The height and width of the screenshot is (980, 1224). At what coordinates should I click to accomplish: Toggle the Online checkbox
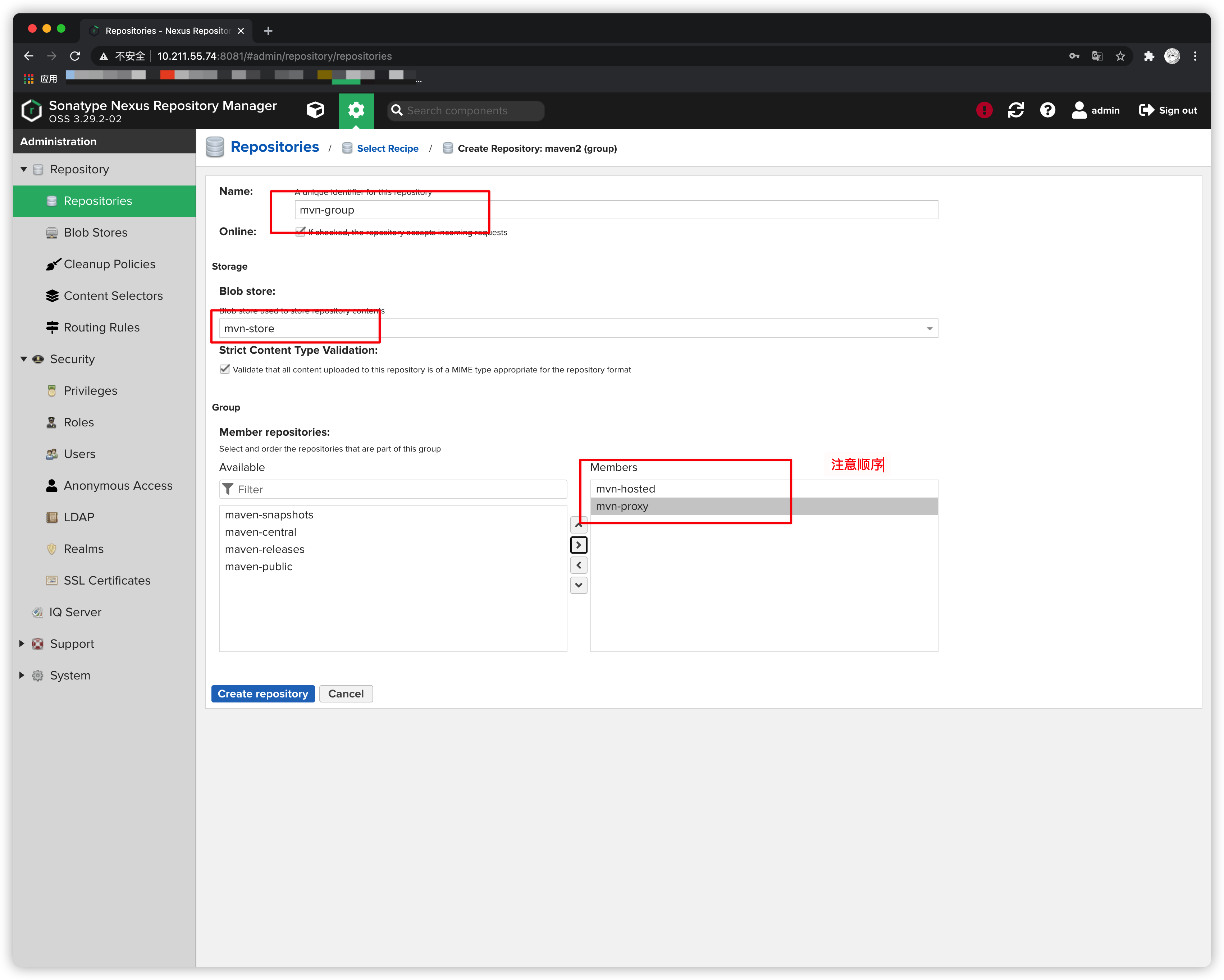pos(300,232)
